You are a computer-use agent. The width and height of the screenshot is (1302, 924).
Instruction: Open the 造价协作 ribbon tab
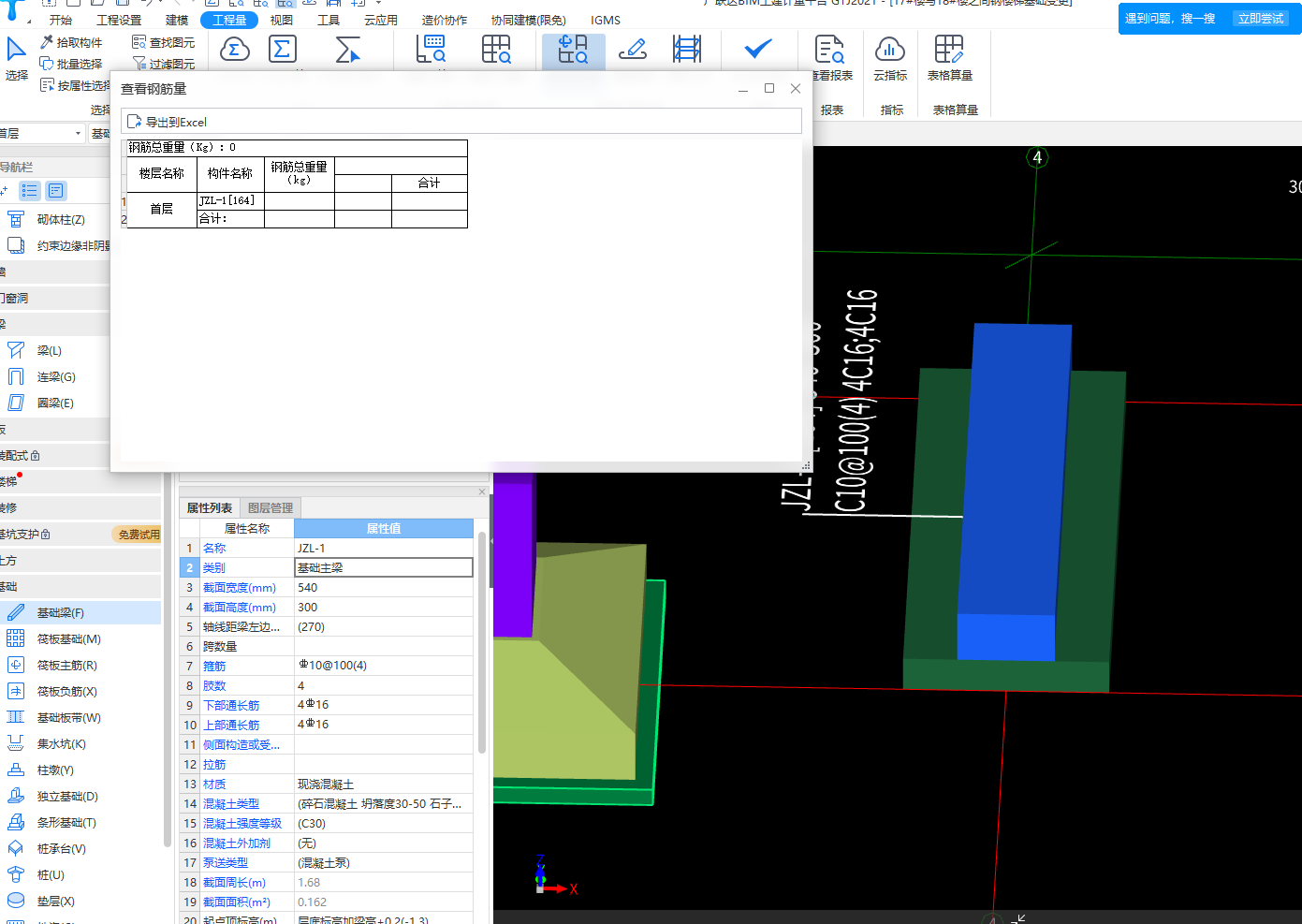point(445,20)
